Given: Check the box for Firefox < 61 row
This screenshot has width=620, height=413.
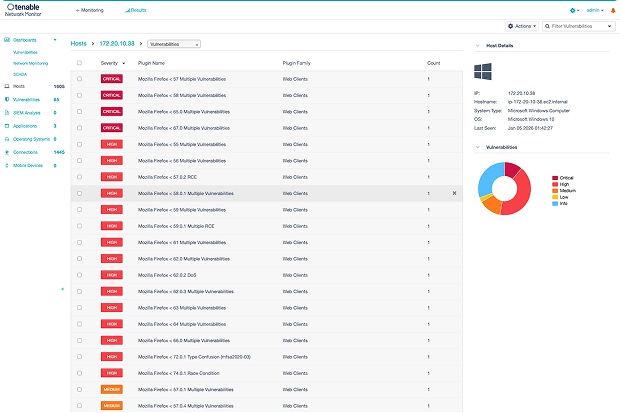Looking at the screenshot, I should 79,242.
